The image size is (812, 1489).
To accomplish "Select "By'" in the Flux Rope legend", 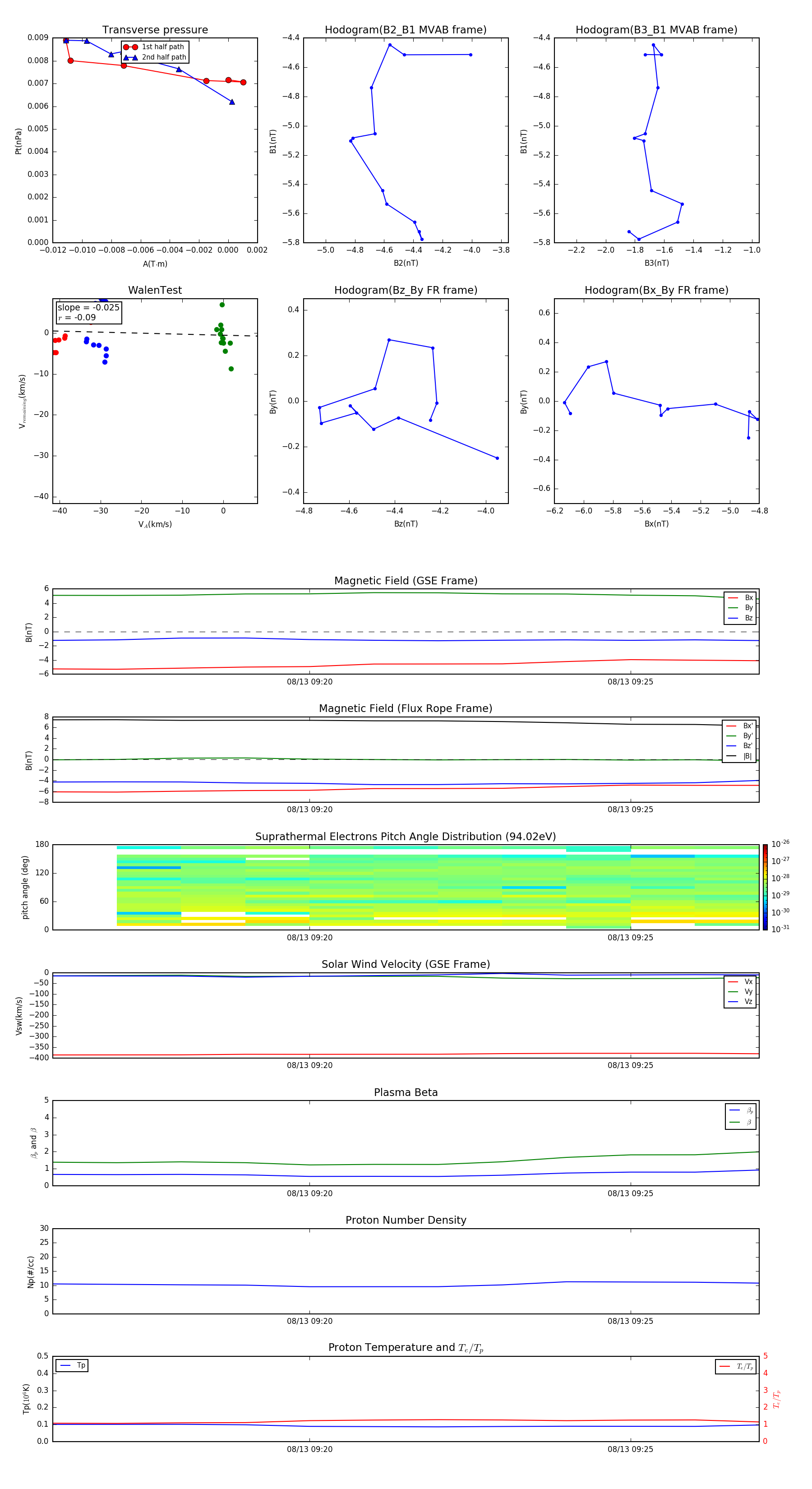I will pyautogui.click(x=739, y=736).
